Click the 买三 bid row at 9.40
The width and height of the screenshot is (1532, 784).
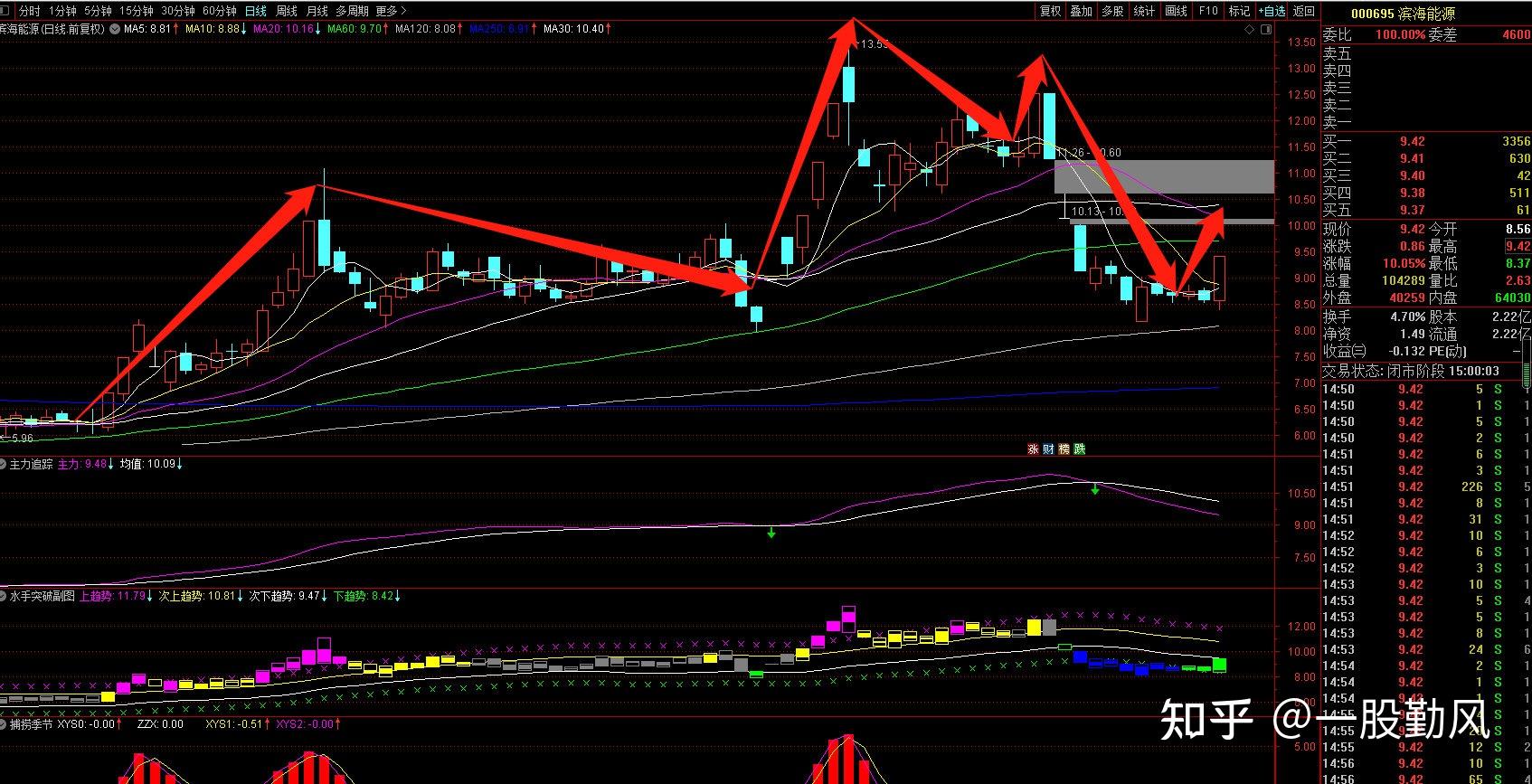[x=1426, y=175]
